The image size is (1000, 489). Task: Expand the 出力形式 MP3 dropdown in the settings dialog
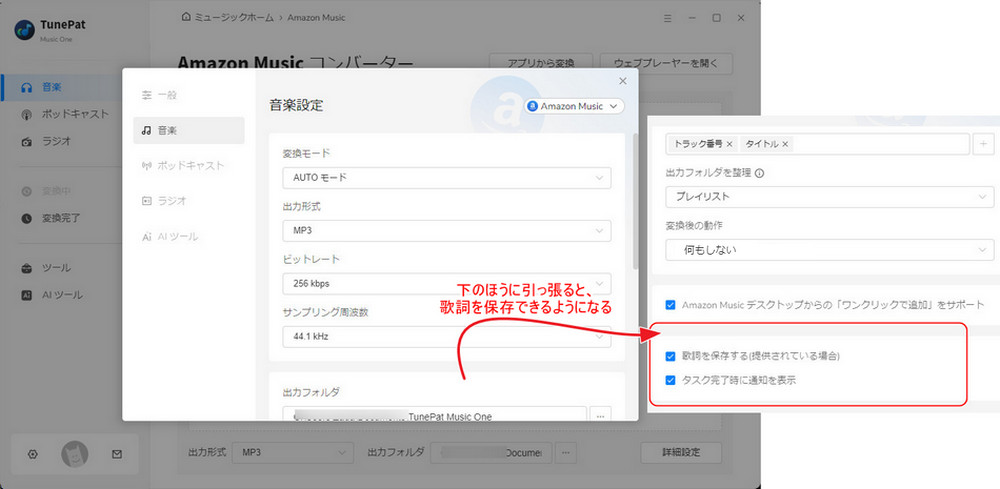pyautogui.click(x=446, y=231)
